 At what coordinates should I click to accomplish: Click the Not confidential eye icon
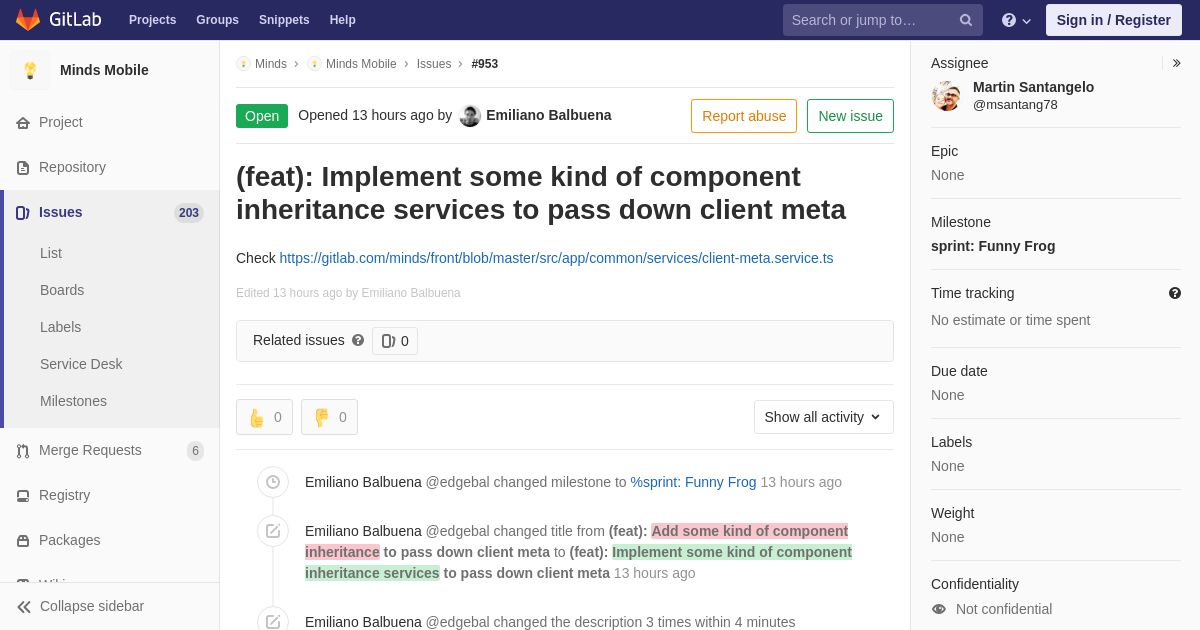(939, 609)
